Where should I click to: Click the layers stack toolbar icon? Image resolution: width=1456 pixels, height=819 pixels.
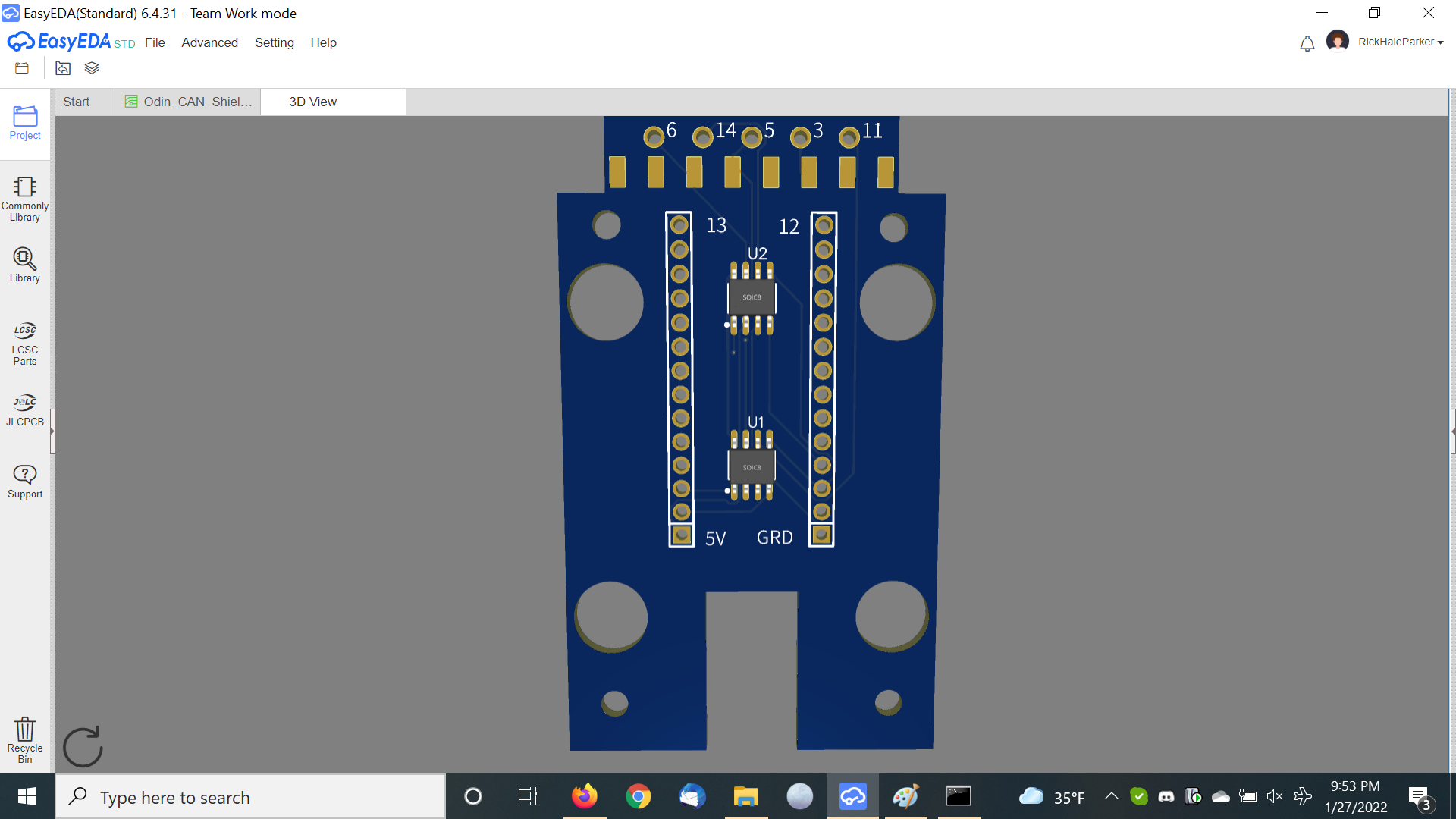coord(92,68)
